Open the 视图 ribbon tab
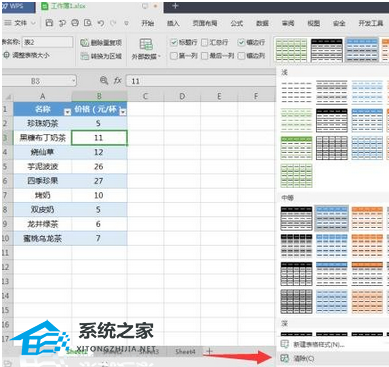389x367 pixels. pyautogui.click(x=314, y=23)
